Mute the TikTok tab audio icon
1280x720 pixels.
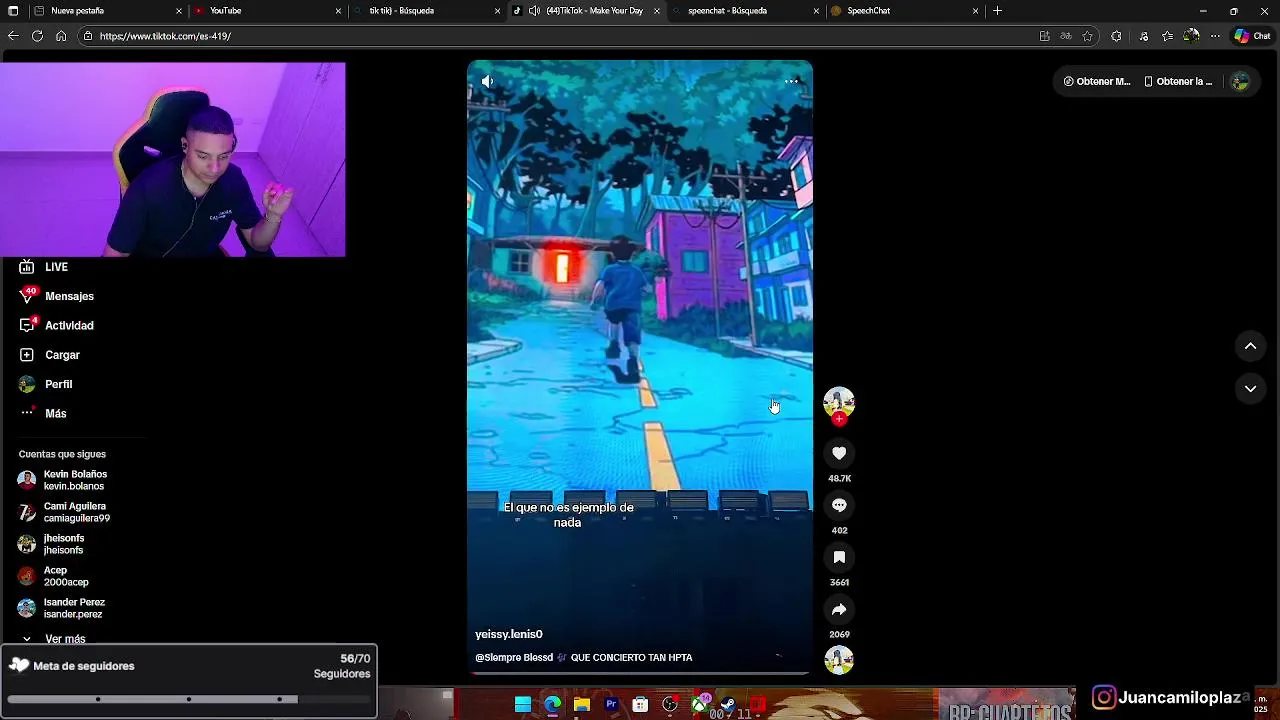[534, 11]
